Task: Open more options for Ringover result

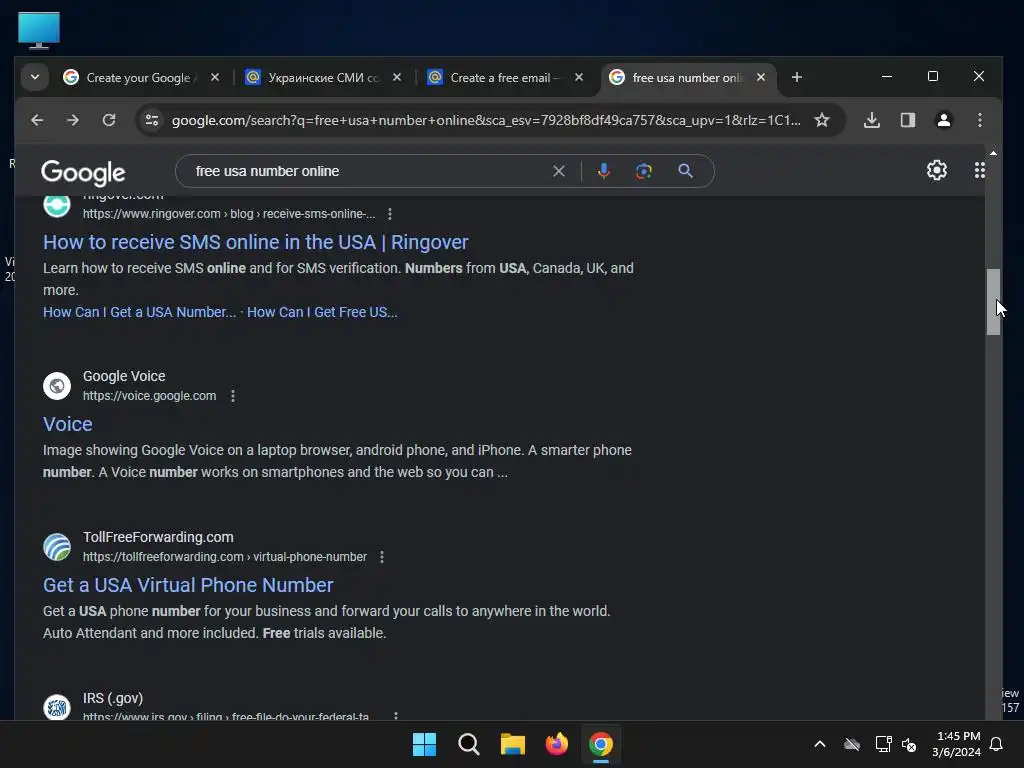Action: (390, 214)
